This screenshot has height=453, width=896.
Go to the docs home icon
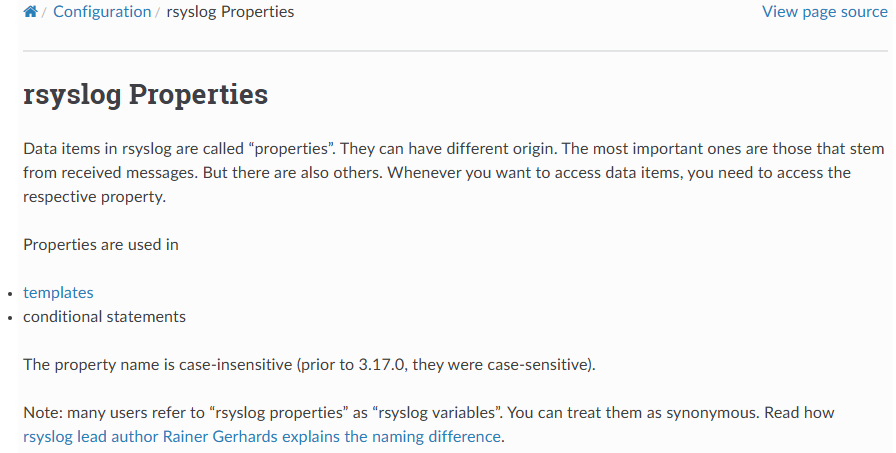(30, 11)
